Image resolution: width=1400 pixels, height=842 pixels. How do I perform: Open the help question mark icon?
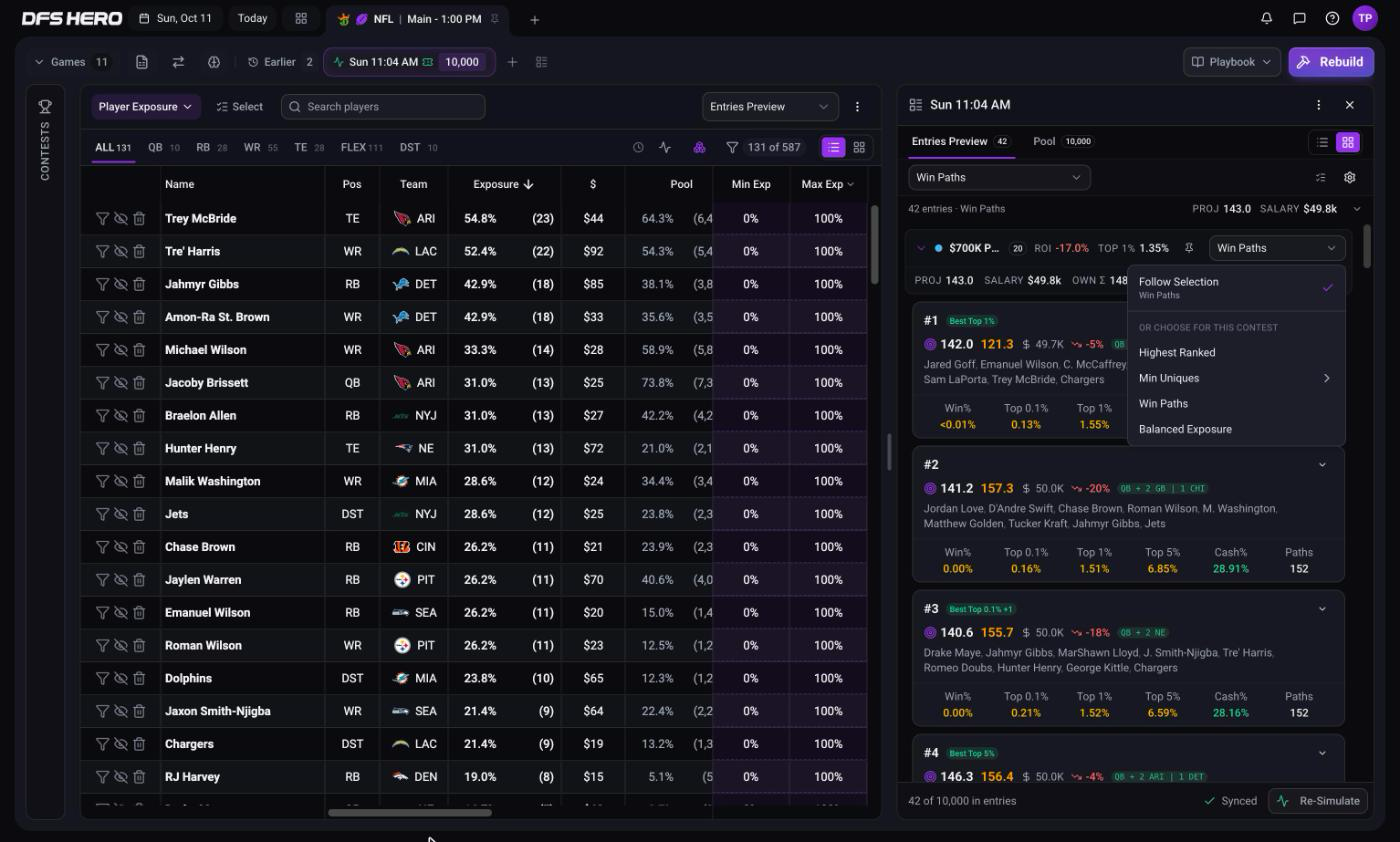1332,18
